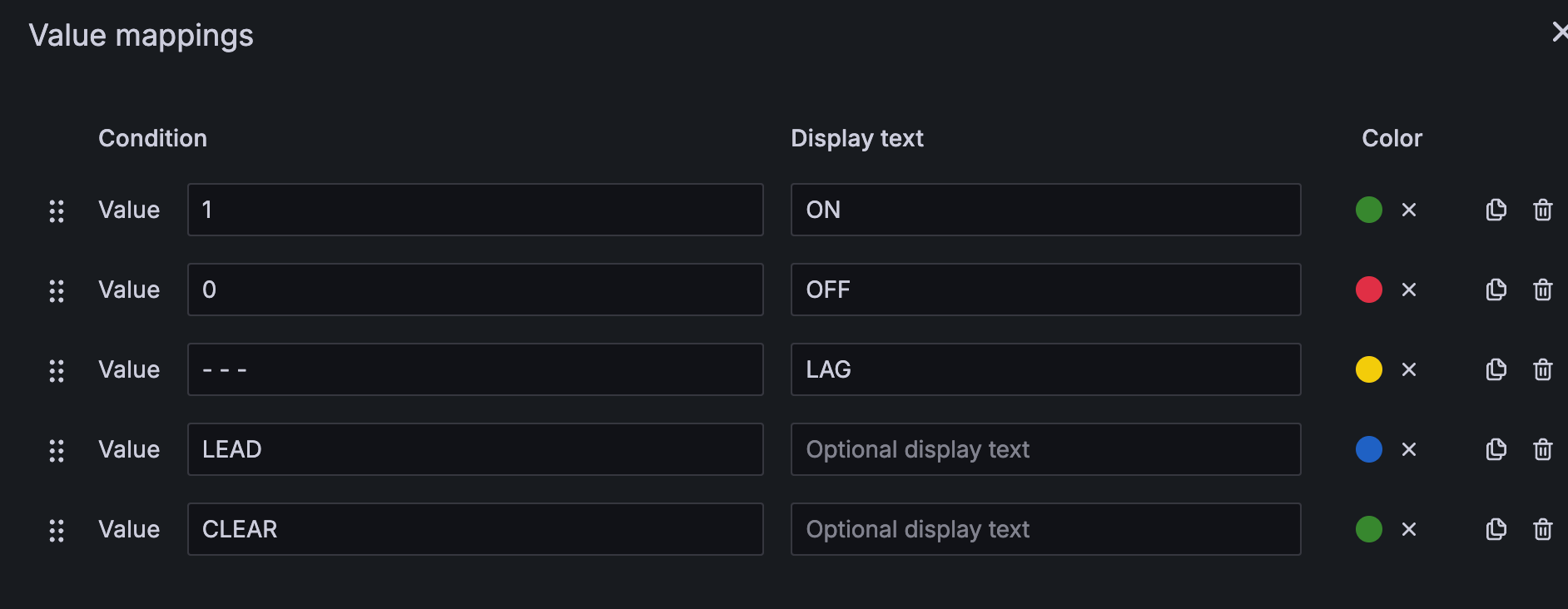Duplicate the LEAD mapping row
Viewport: 1568px width, 609px height.
point(1496,449)
